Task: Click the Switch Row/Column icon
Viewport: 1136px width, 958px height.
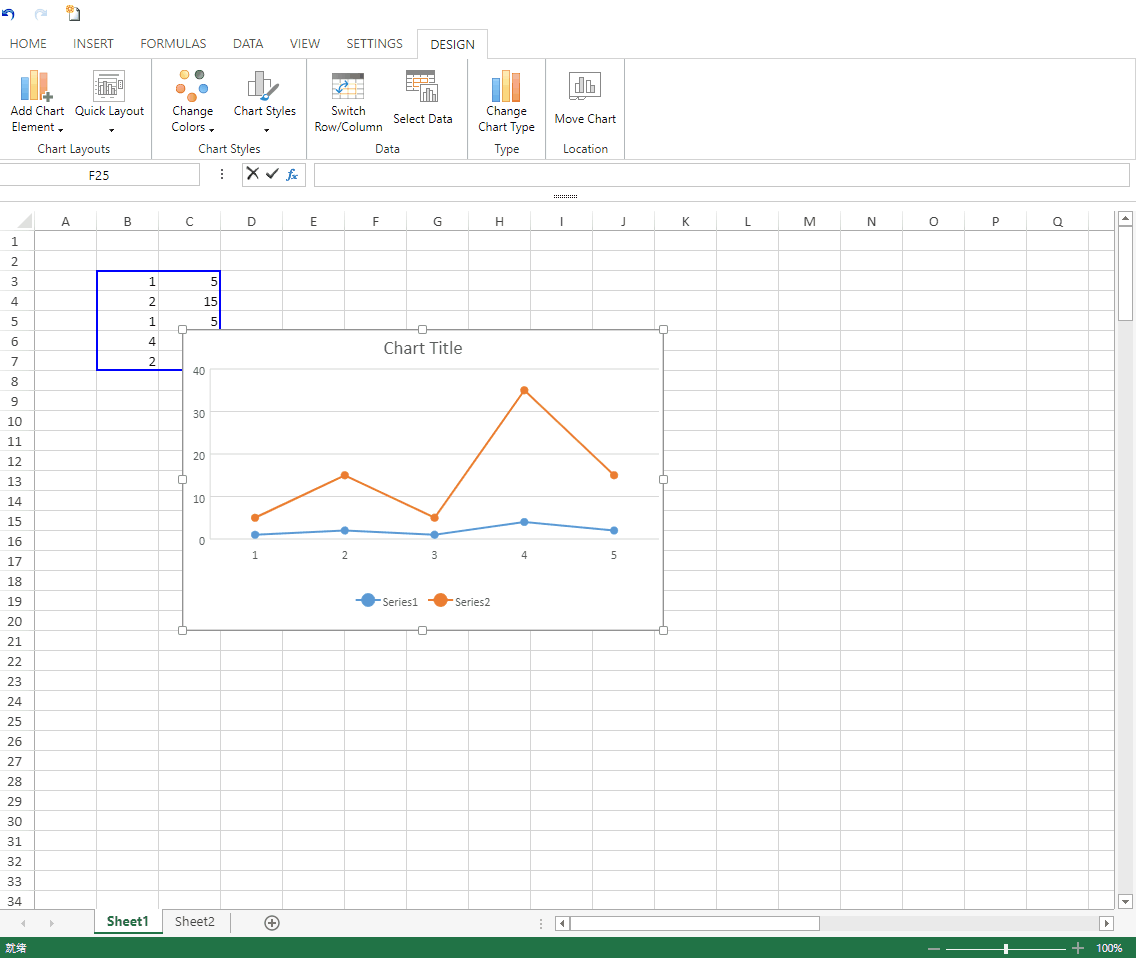Action: (x=348, y=86)
